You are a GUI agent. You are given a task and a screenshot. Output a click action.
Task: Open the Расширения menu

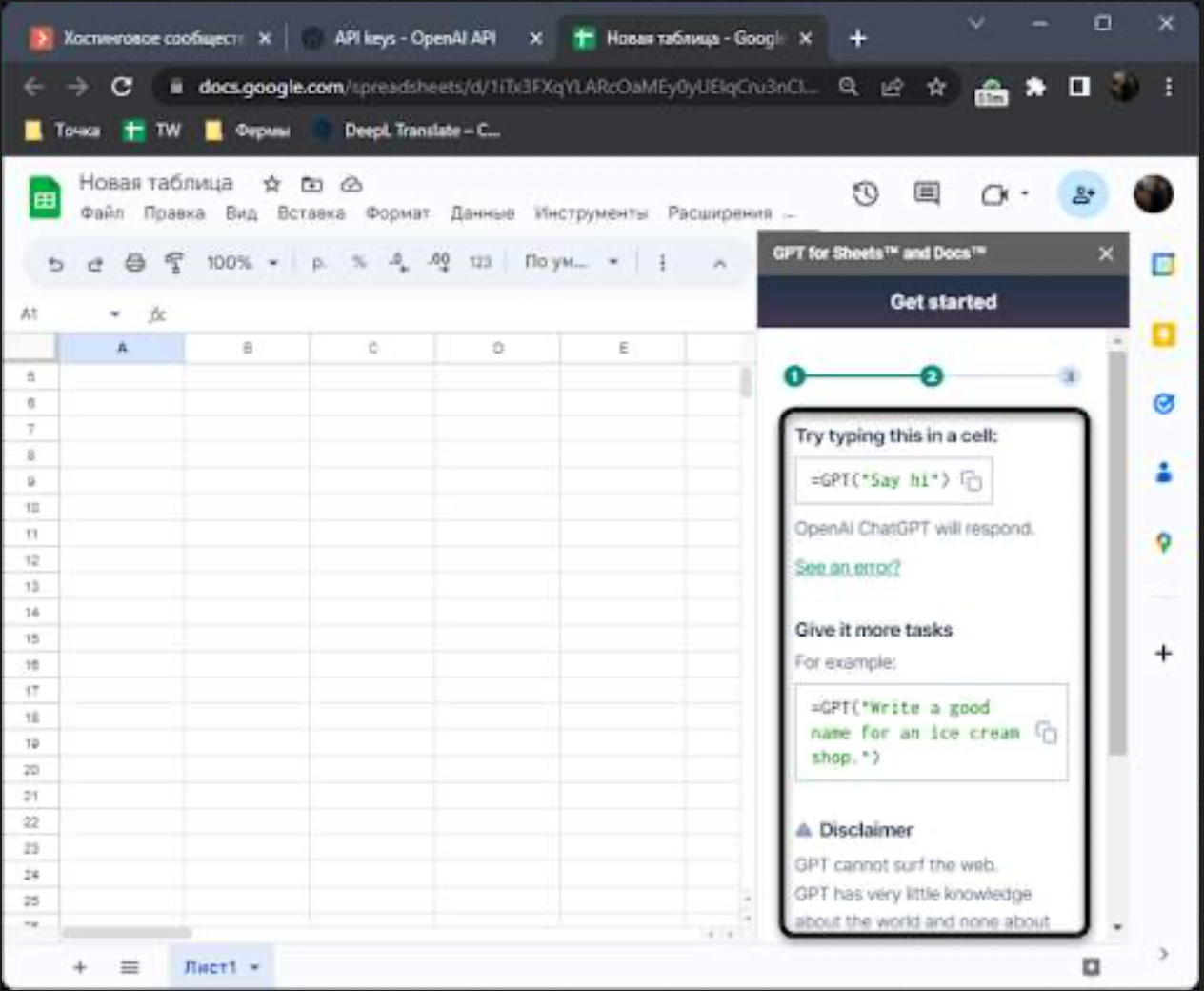click(x=719, y=212)
